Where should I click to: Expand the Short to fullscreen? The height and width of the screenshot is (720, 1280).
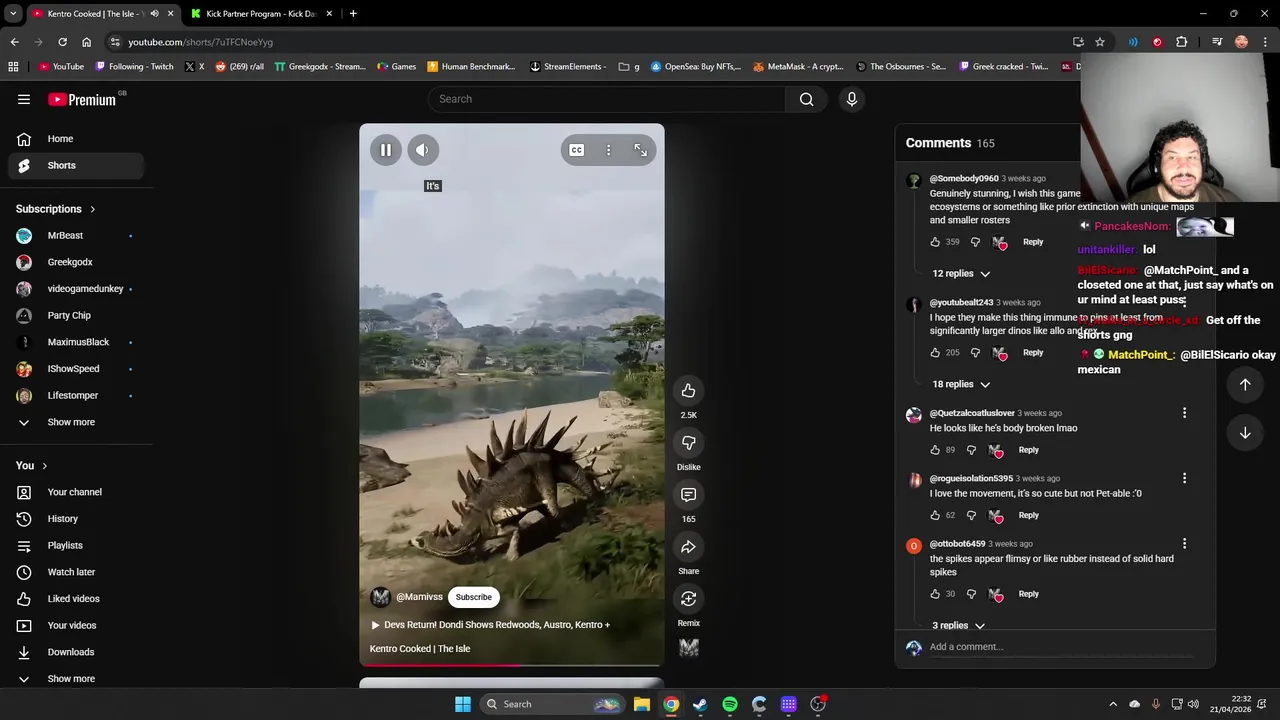(x=640, y=150)
